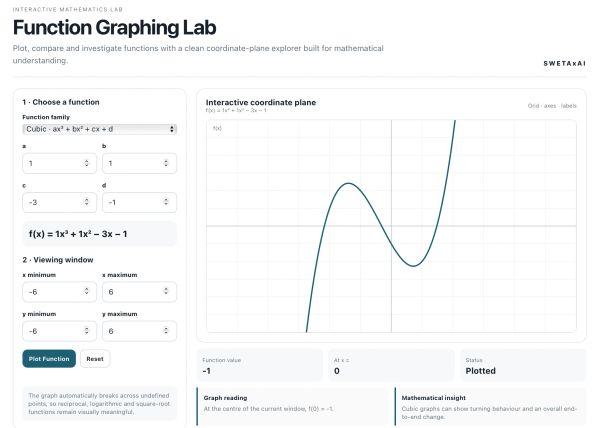
Task: Click the stepper arrows on coefficient a
Action: pos(86,163)
